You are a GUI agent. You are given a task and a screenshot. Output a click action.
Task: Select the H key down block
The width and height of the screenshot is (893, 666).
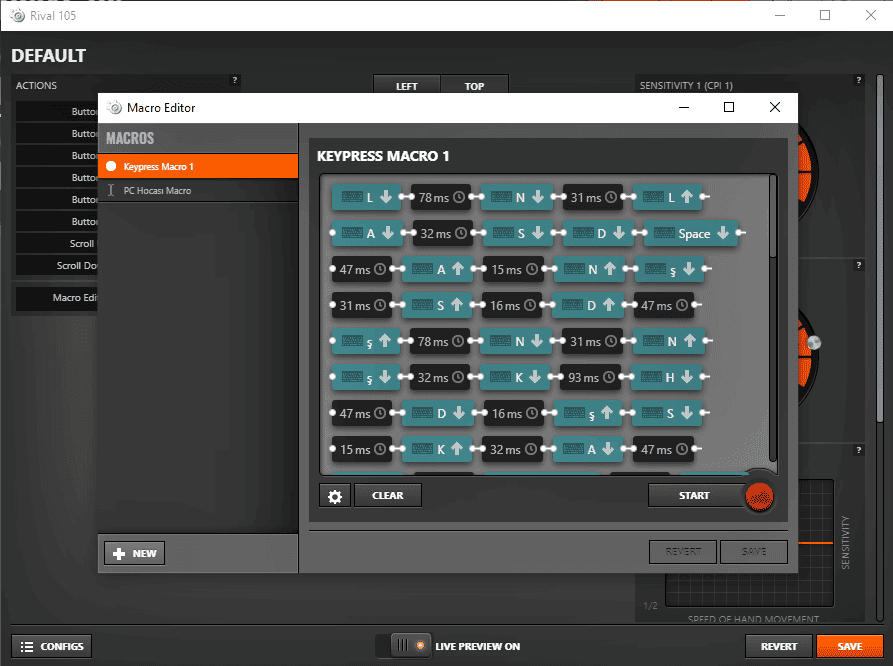click(x=668, y=378)
